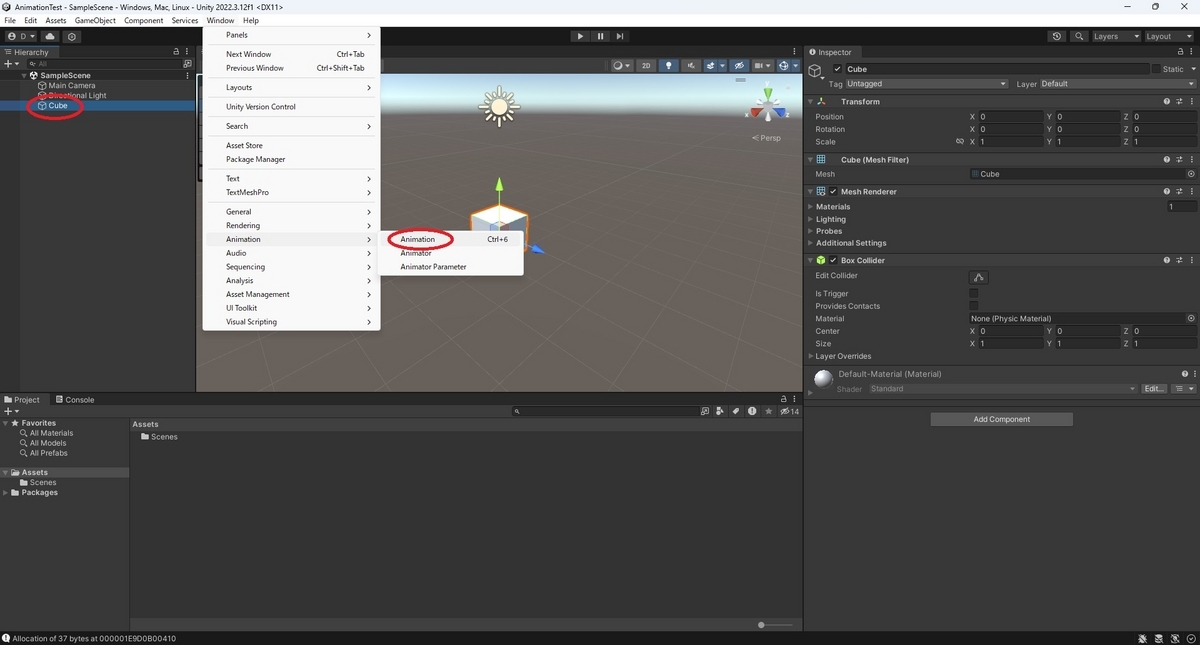The width and height of the screenshot is (1200, 645).
Task: Open the Layout dropdown in the toolbar
Action: tap(1168, 36)
